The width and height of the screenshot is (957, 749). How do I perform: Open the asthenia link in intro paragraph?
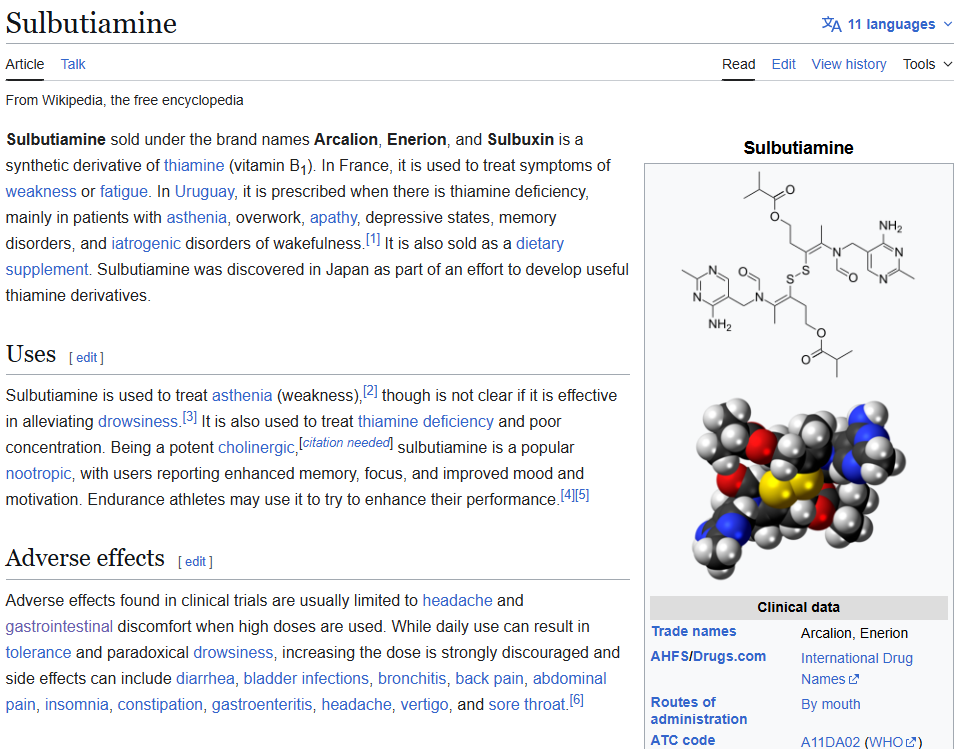[197, 218]
